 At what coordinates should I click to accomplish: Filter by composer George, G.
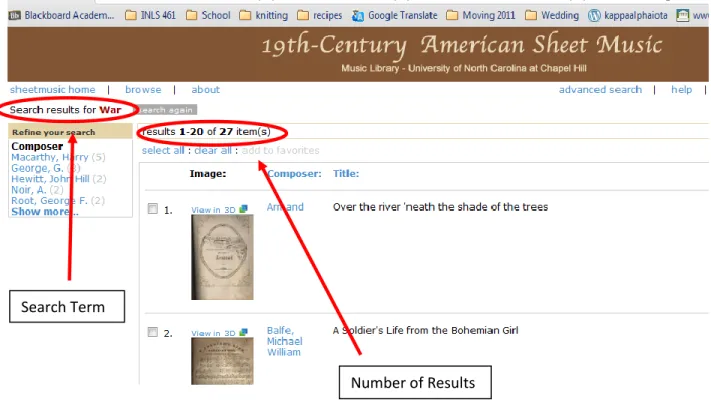click(37, 168)
